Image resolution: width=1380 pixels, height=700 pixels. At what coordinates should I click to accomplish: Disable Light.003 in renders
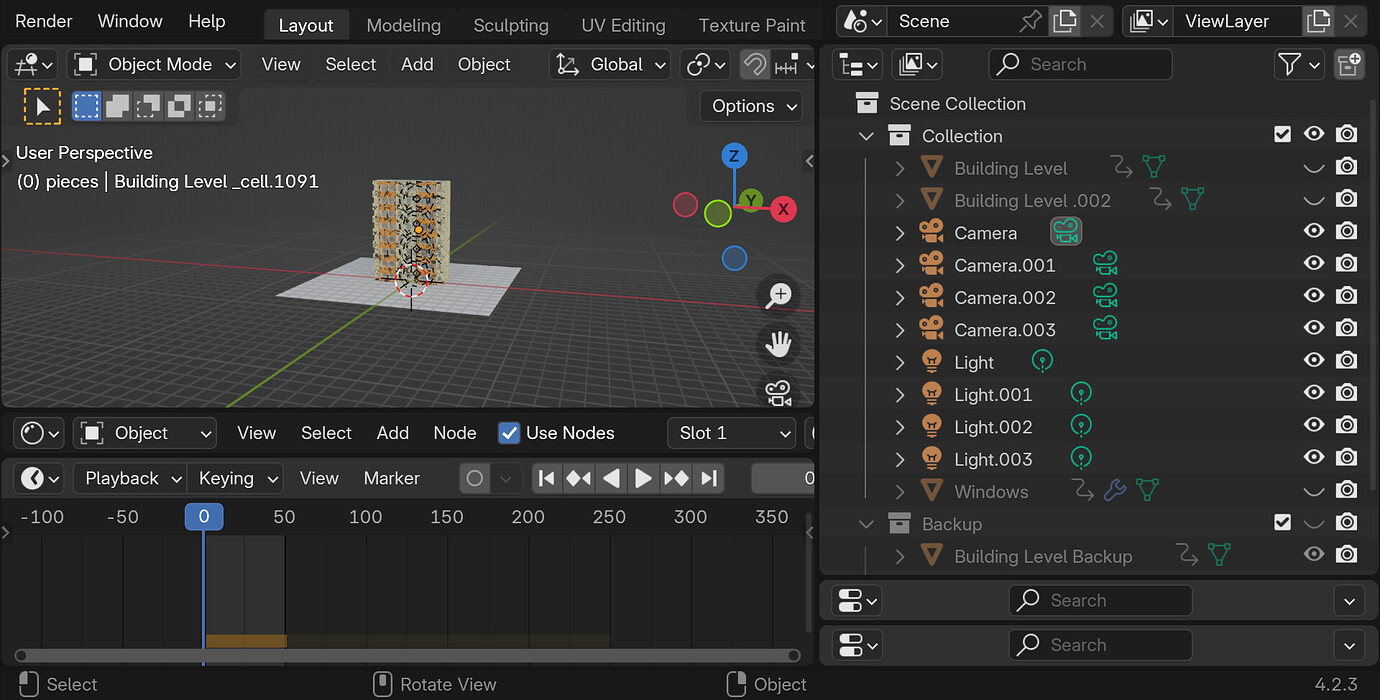click(x=1347, y=457)
